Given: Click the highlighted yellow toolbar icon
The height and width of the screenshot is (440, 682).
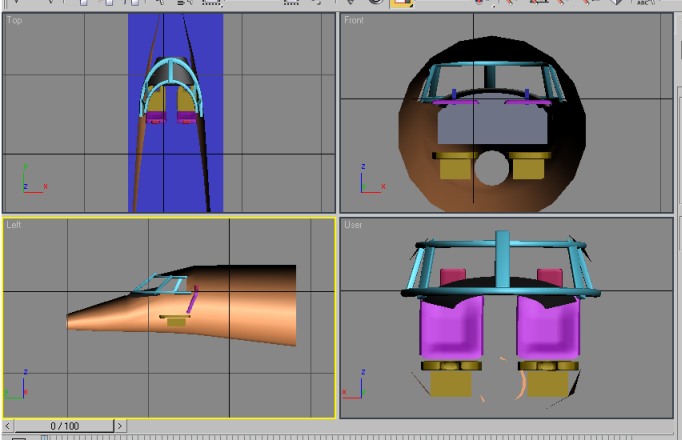Looking at the screenshot, I should coord(402,3).
